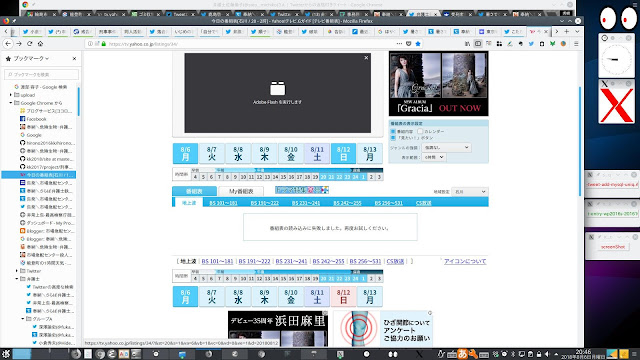Click the clock in the system tray

[x=583, y=354]
